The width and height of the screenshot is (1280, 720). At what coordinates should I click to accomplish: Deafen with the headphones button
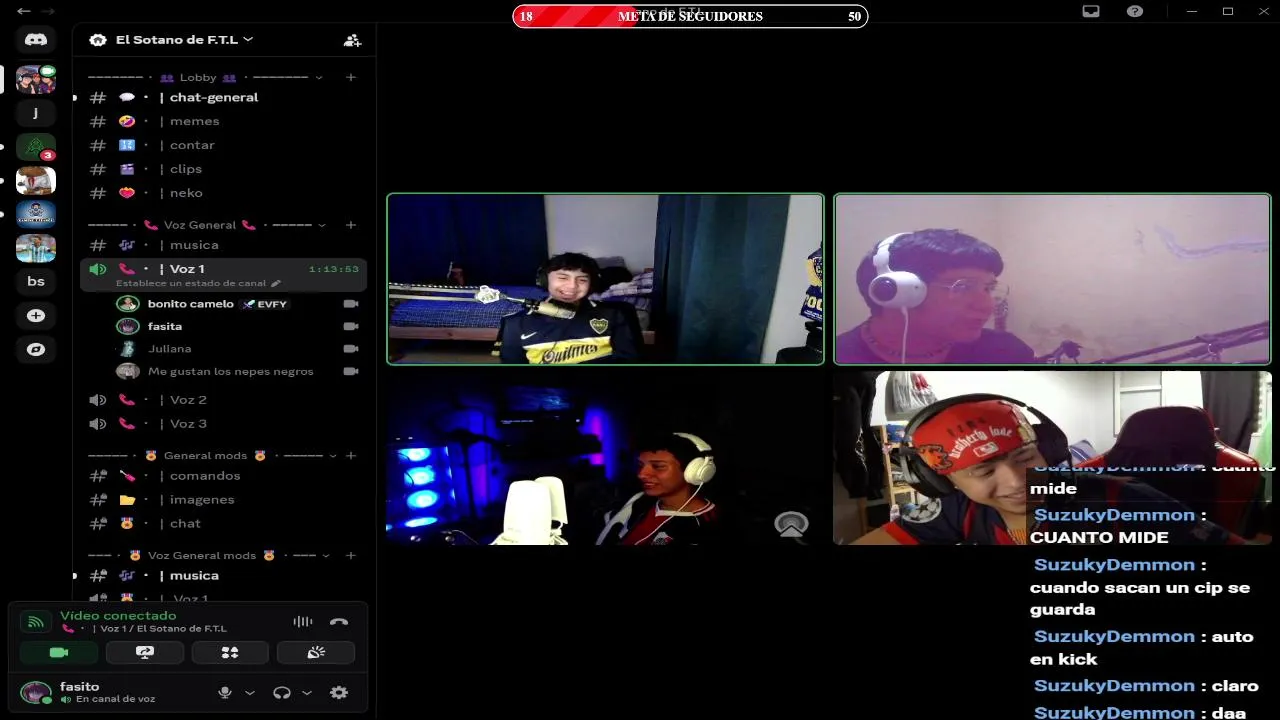tap(282, 692)
